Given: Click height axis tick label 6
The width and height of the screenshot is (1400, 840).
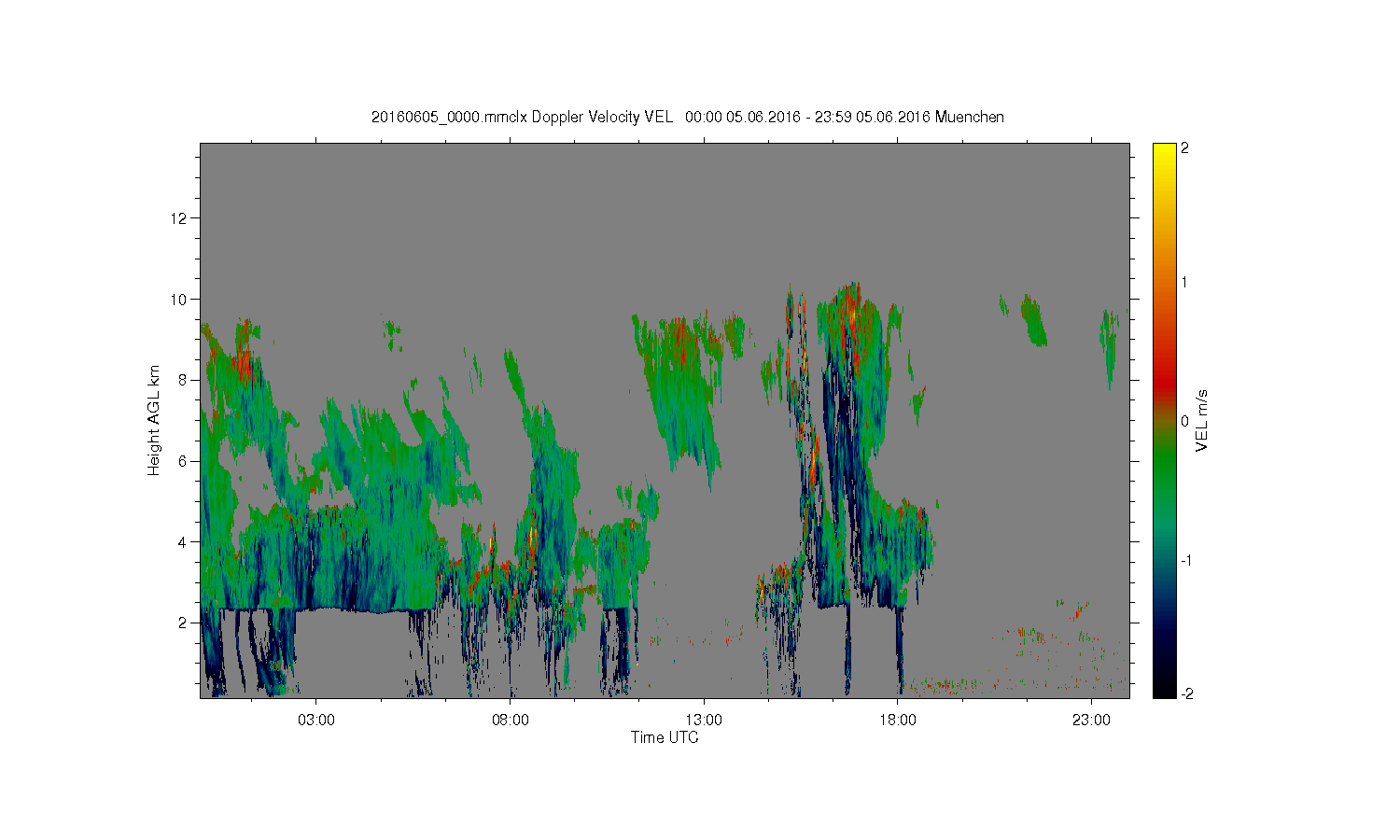Looking at the screenshot, I should point(183,461).
